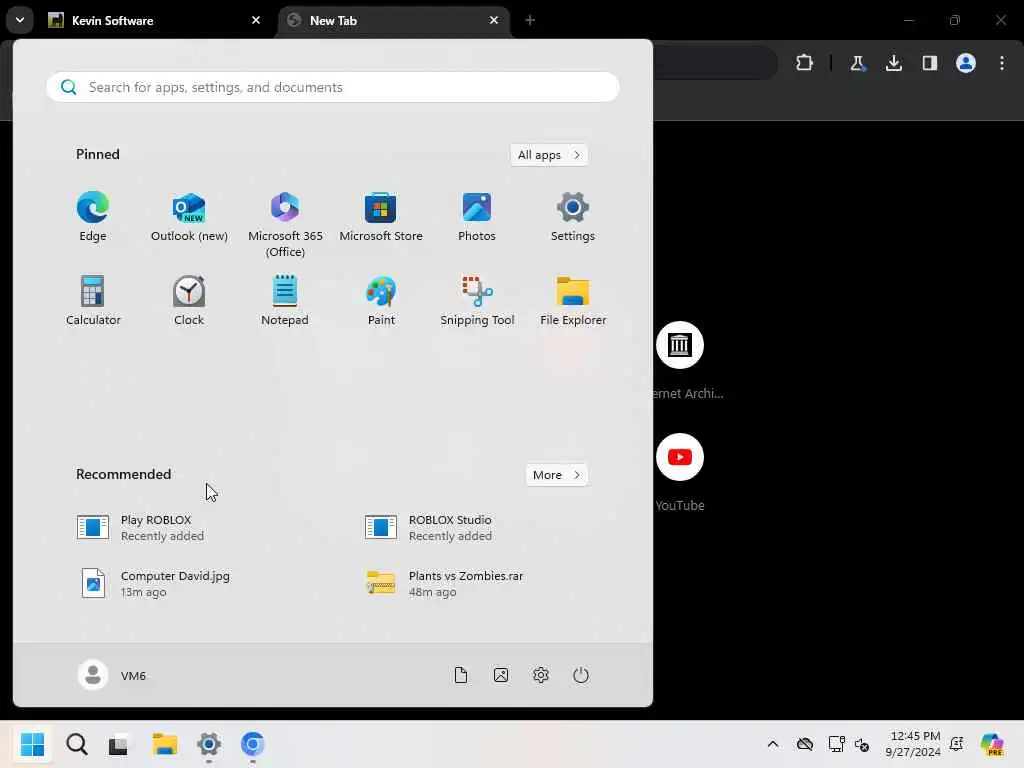This screenshot has height=768, width=1024.
Task: Open Settings on taskbar
Action: tap(209, 744)
